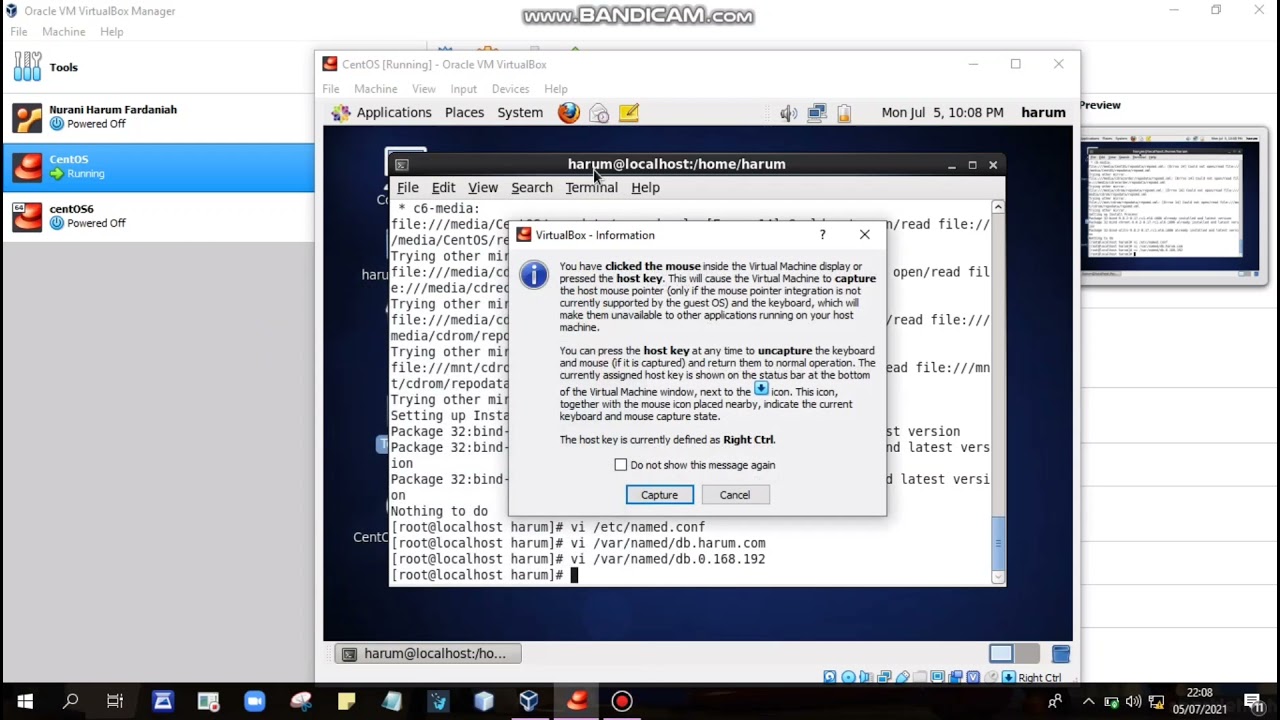Close the VirtualBox Information dialog
Viewport: 1280px width, 720px height.
(865, 235)
